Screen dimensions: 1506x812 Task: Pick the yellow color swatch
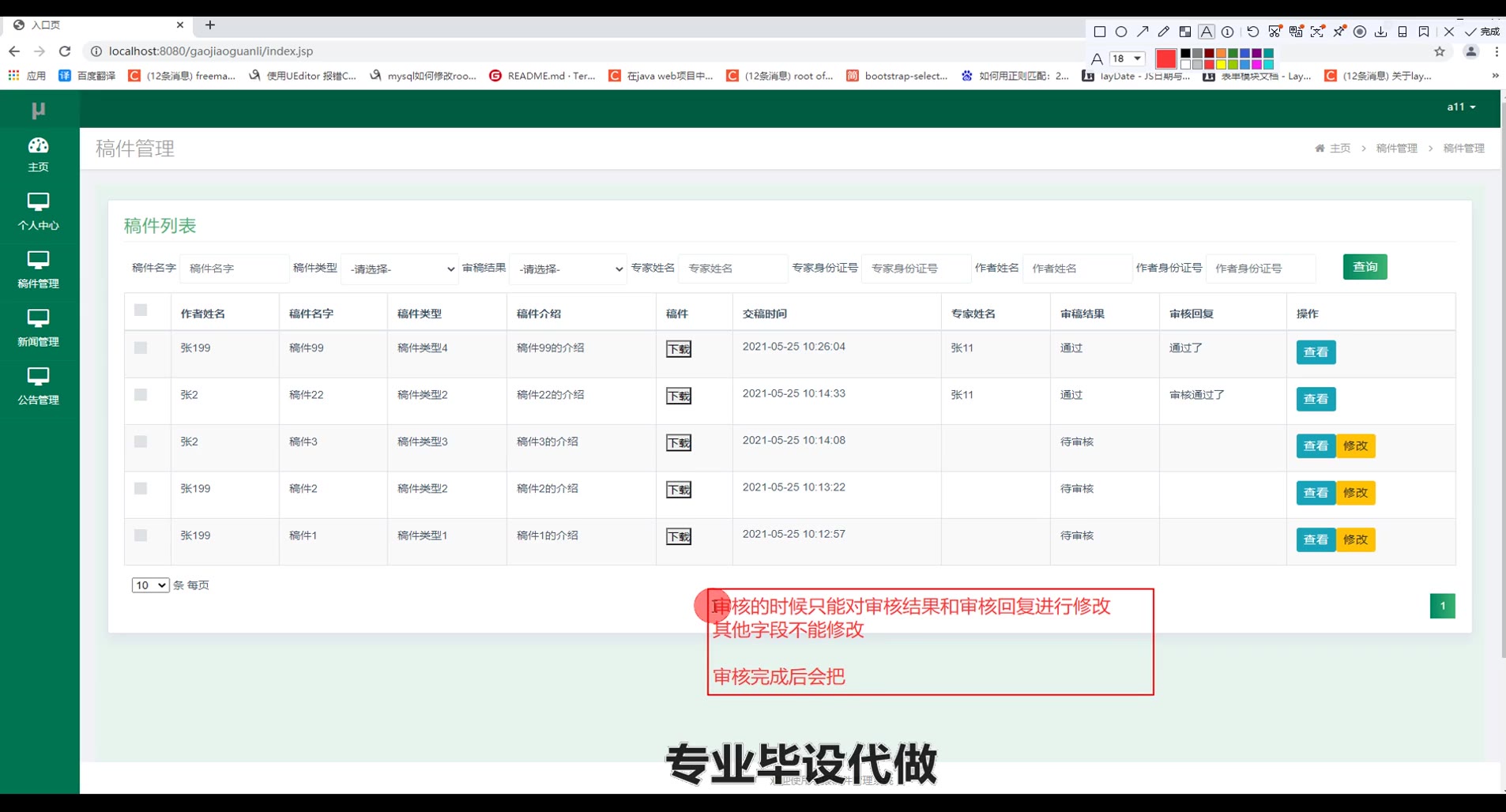(1221, 65)
